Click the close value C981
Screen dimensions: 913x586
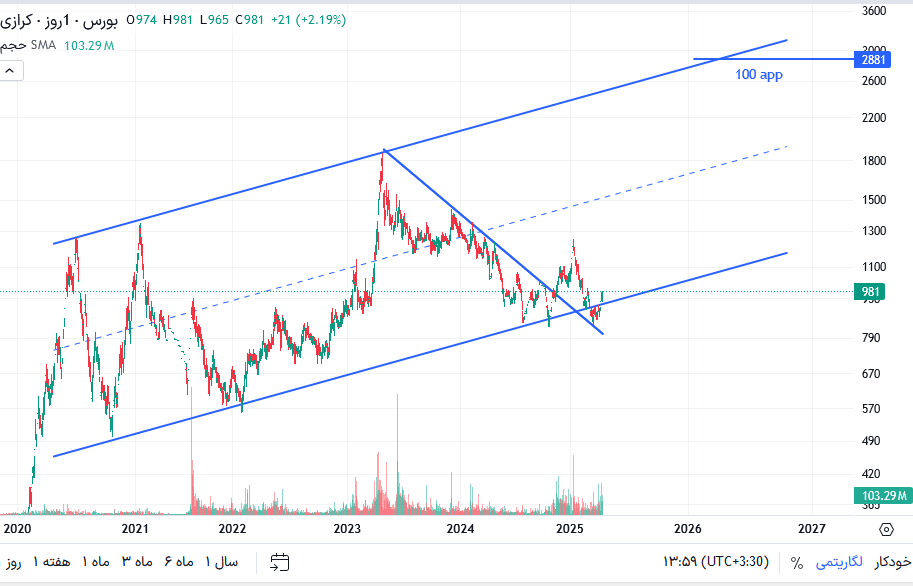pyautogui.click(x=250, y=20)
